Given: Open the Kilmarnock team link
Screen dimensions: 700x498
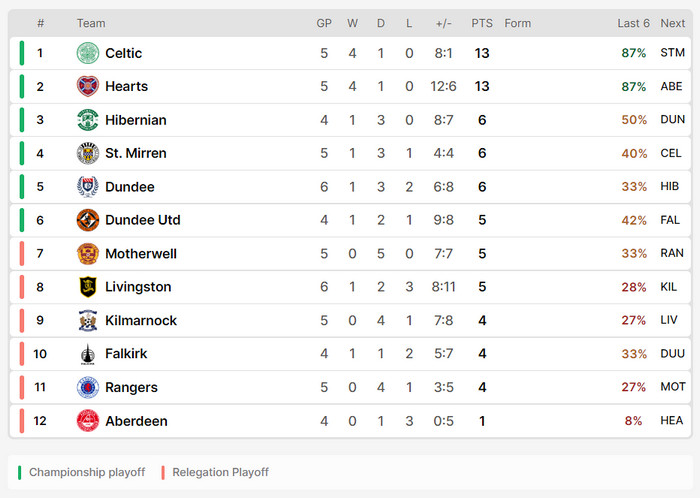Looking at the screenshot, I should [141, 321].
